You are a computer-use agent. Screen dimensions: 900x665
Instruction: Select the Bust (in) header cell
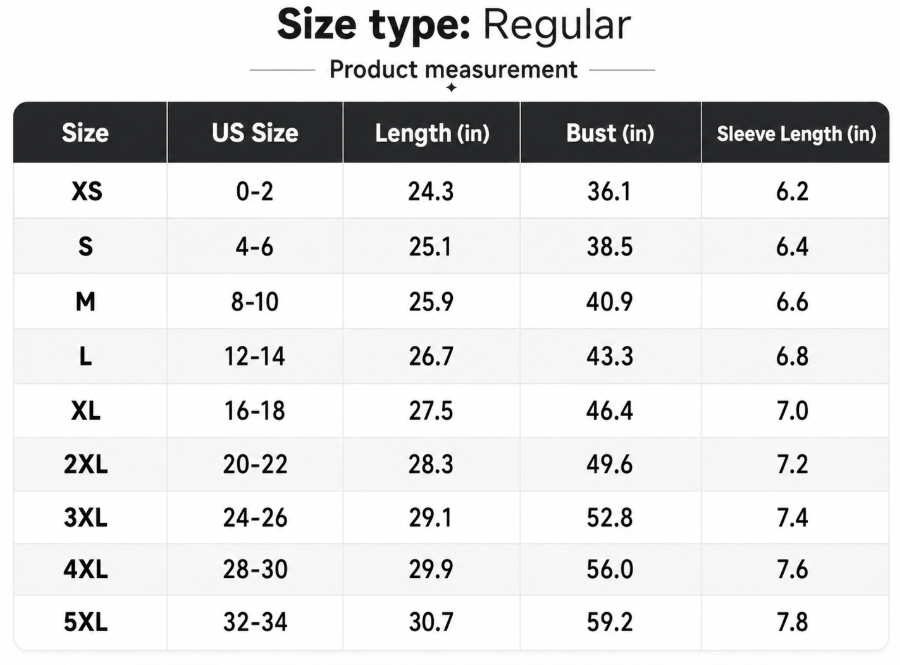610,133
